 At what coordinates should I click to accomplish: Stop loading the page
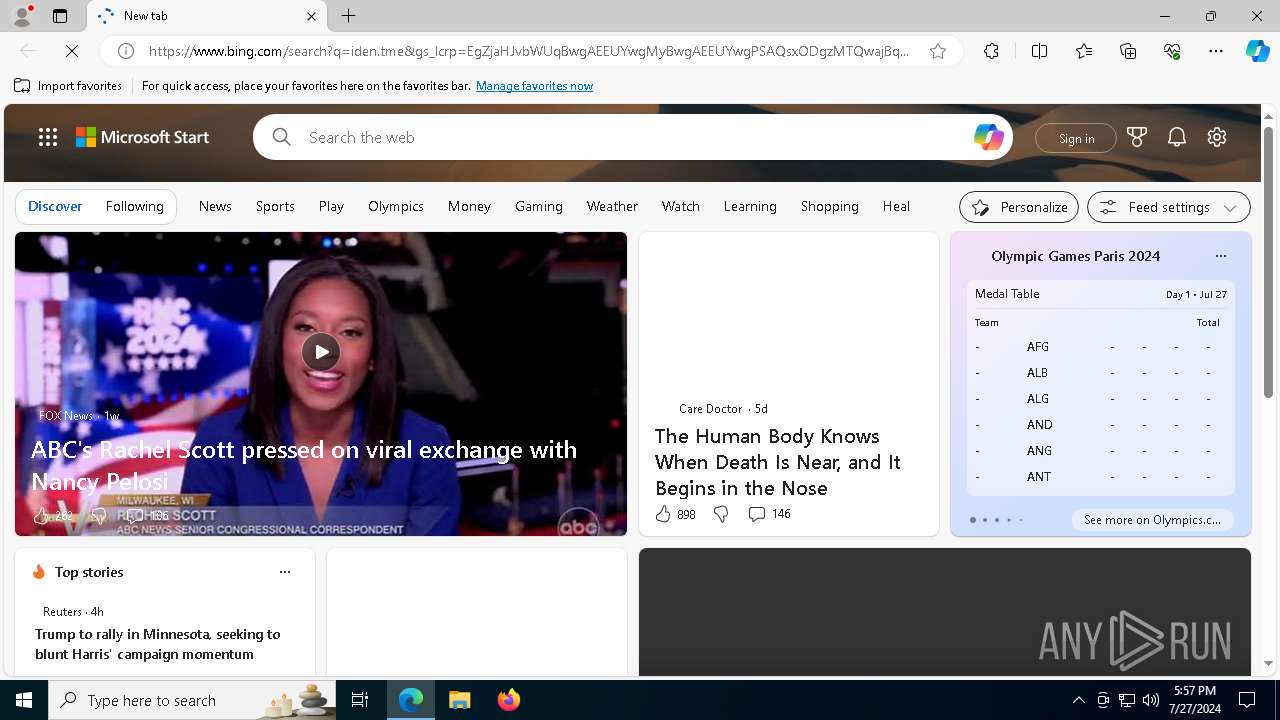[73, 51]
